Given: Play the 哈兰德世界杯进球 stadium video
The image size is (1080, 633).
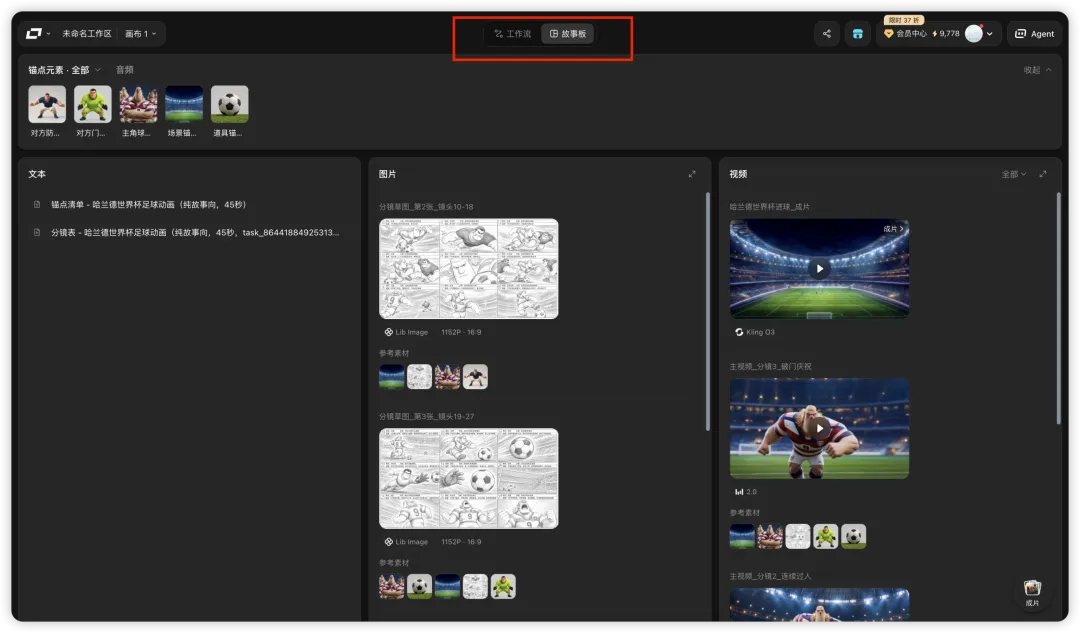Looking at the screenshot, I should click(x=819, y=269).
